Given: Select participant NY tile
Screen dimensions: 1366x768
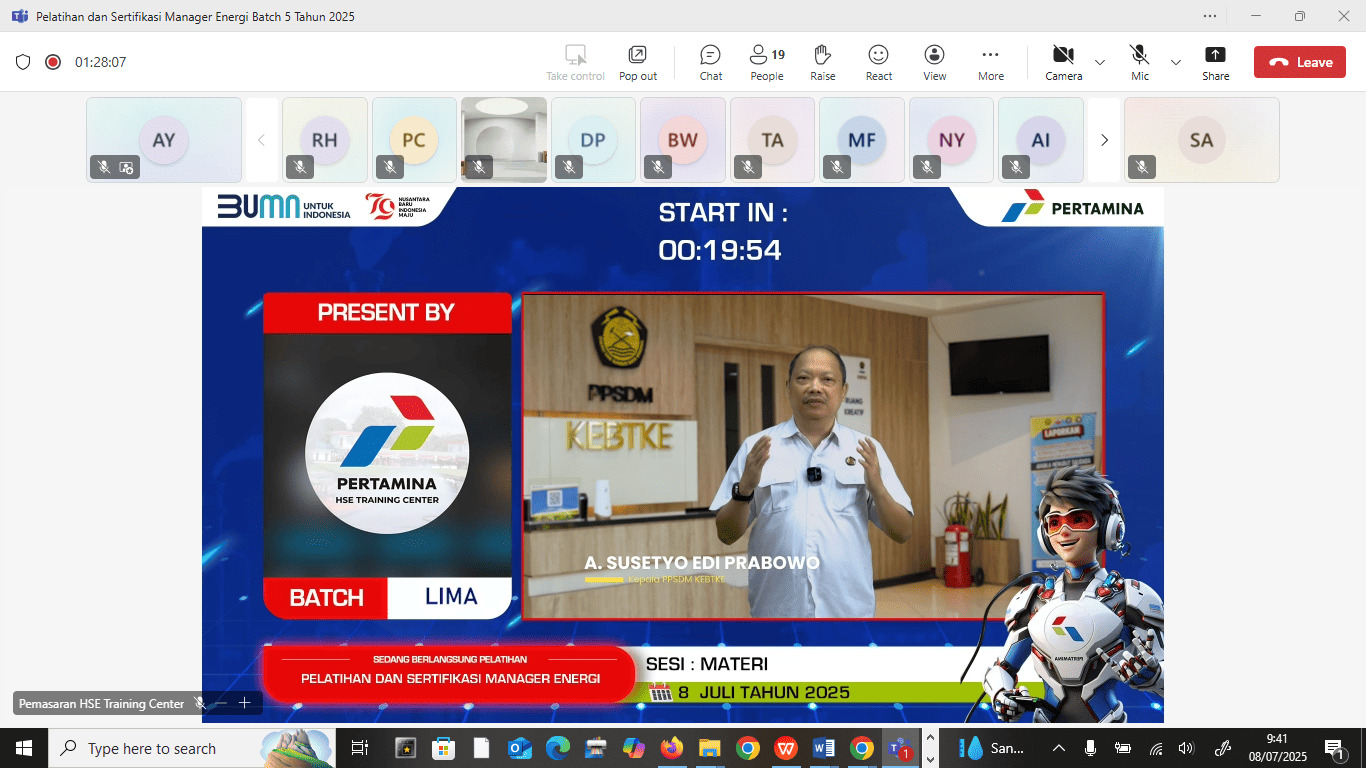Looking at the screenshot, I should pos(951,140).
